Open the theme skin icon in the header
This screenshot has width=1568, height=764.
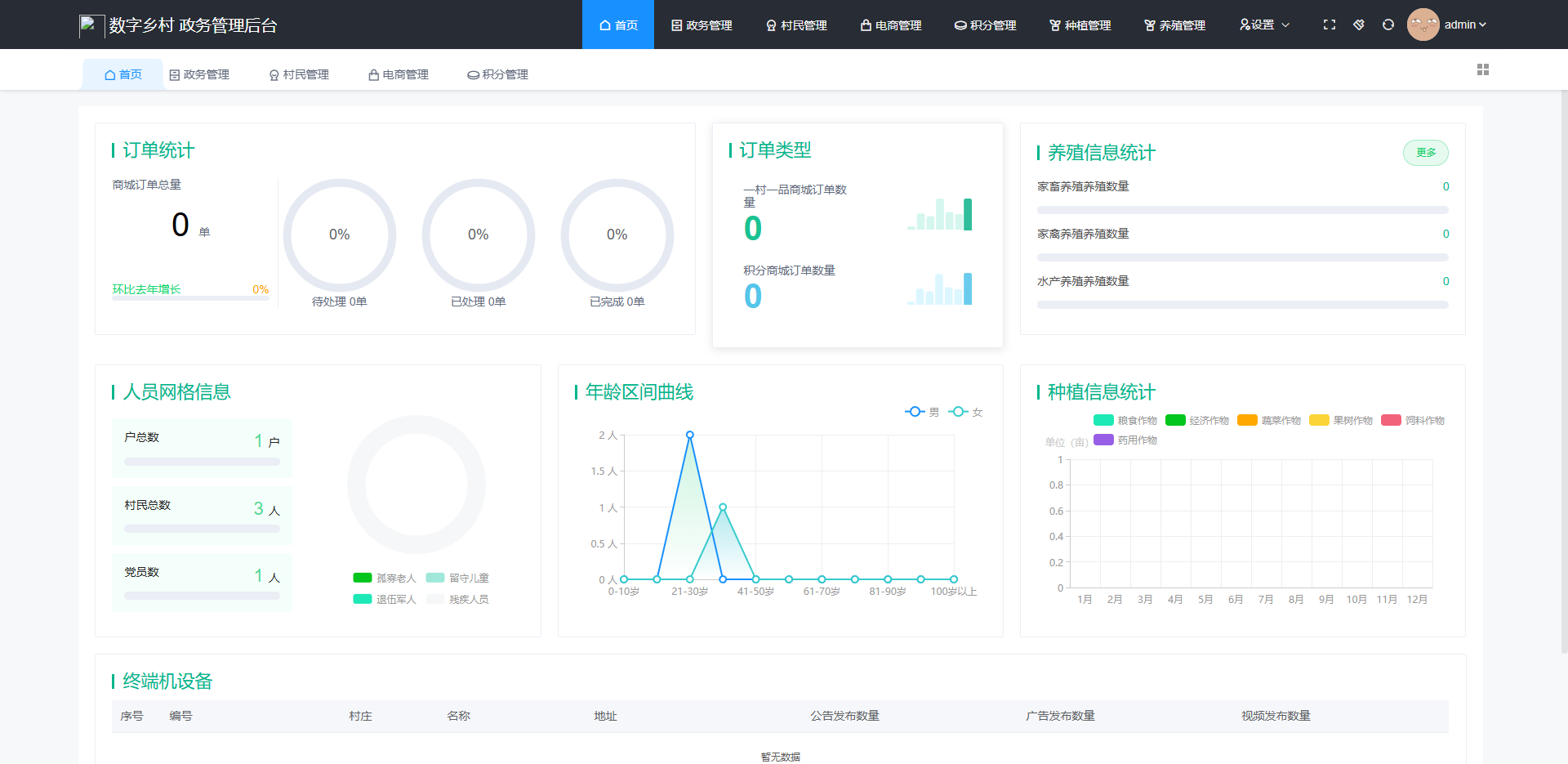(x=1359, y=25)
